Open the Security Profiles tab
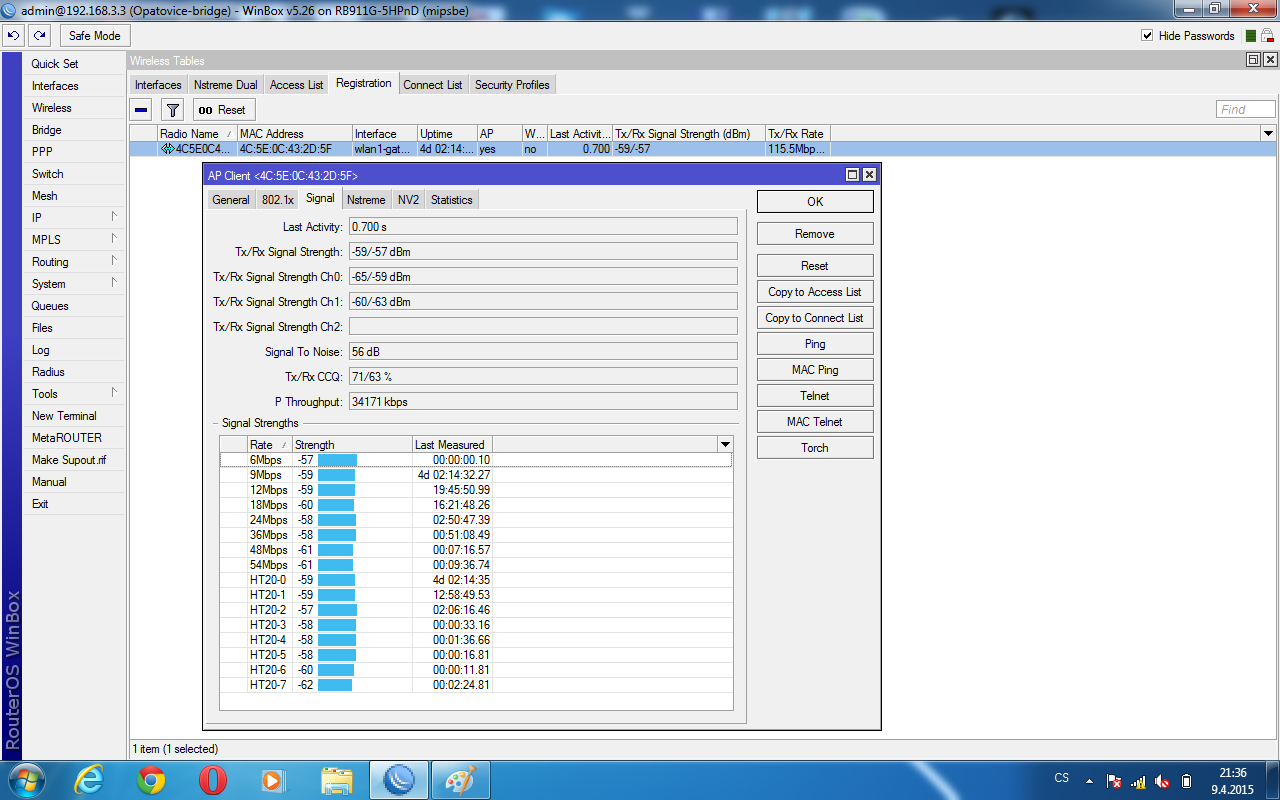This screenshot has width=1280, height=800. point(512,85)
